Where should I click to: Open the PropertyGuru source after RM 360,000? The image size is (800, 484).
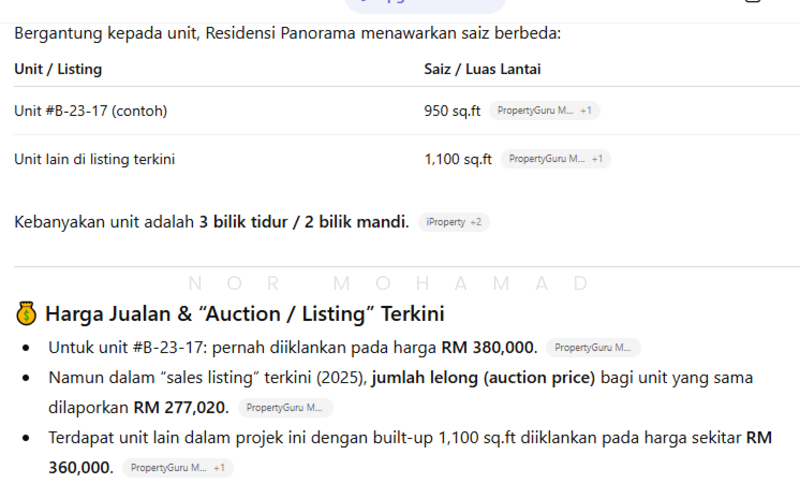pyautogui.click(x=179, y=468)
